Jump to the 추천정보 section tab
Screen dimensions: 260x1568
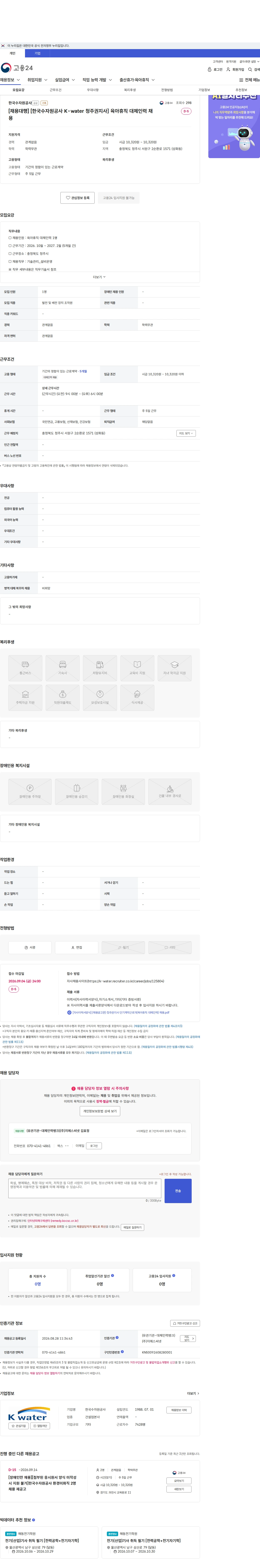(241, 90)
